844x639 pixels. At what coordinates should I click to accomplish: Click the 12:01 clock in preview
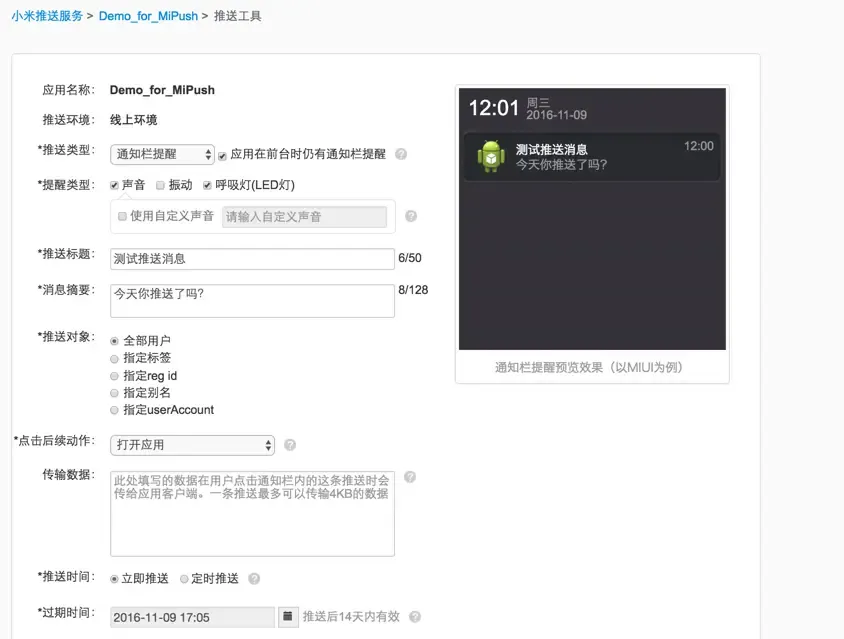tap(494, 108)
